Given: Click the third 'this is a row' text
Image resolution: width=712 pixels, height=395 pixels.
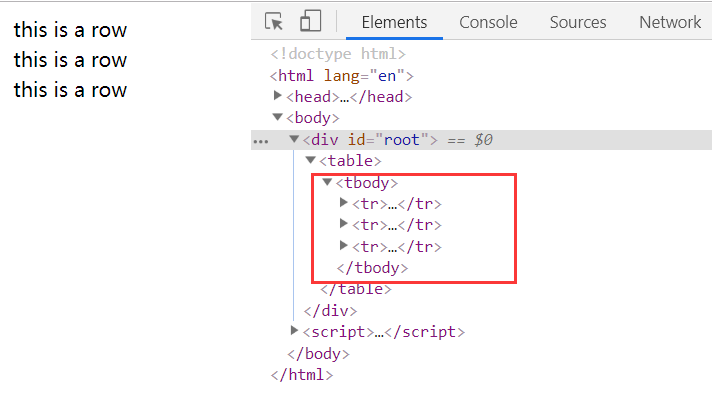Looking at the screenshot, I should pyautogui.click(x=70, y=90).
